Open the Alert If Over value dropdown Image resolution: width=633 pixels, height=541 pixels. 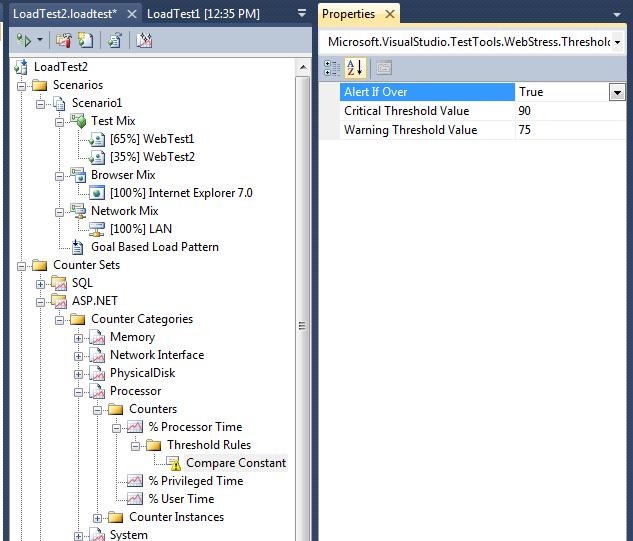pos(617,92)
